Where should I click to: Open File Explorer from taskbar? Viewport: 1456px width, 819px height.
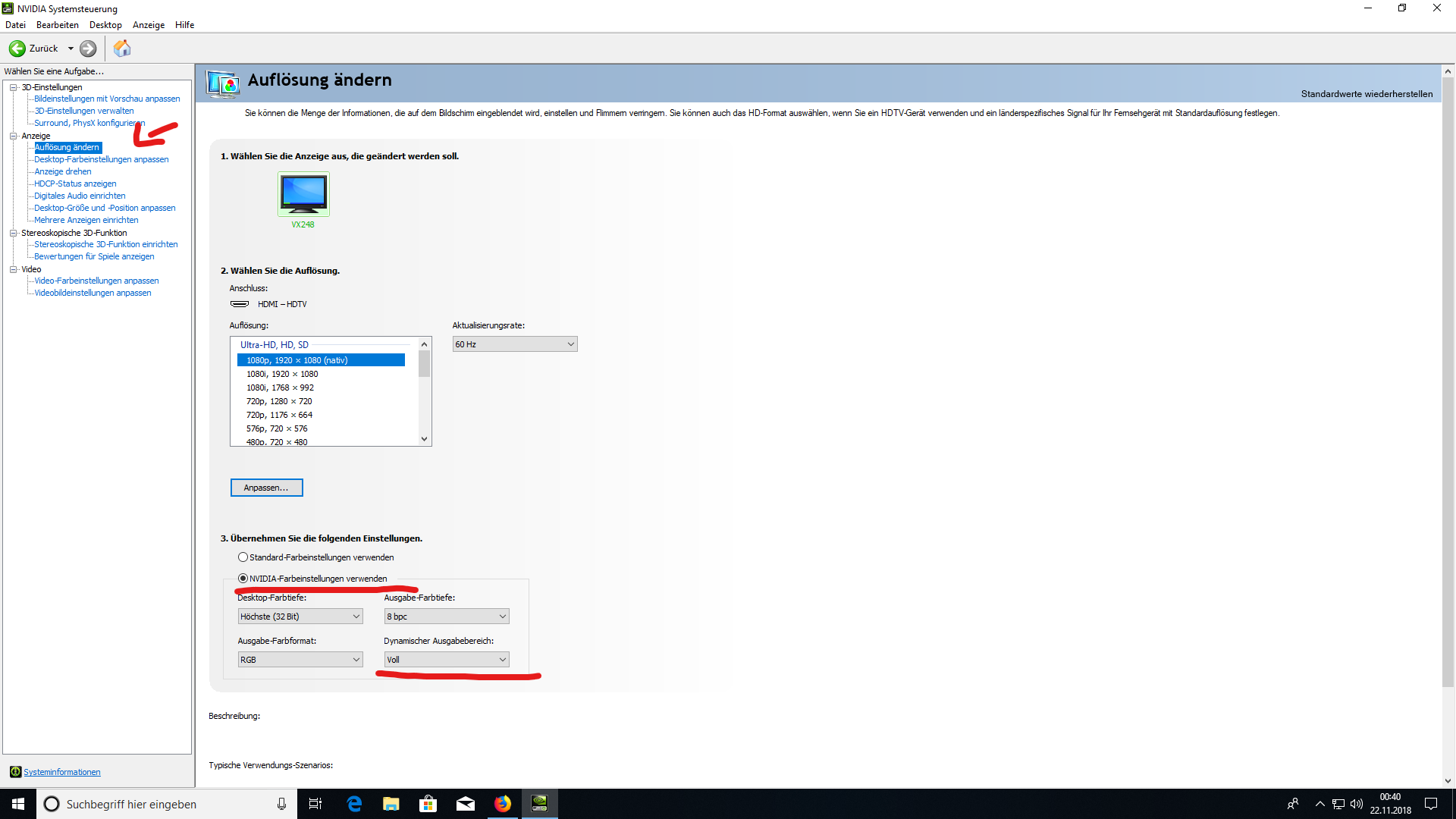[x=391, y=804]
